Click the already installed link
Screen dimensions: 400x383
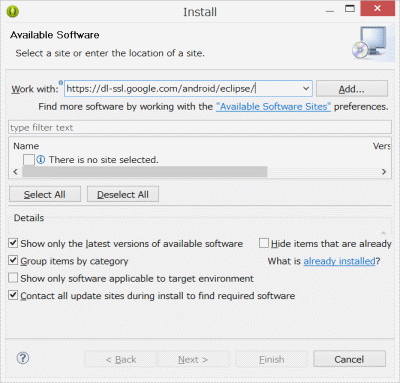(339, 261)
